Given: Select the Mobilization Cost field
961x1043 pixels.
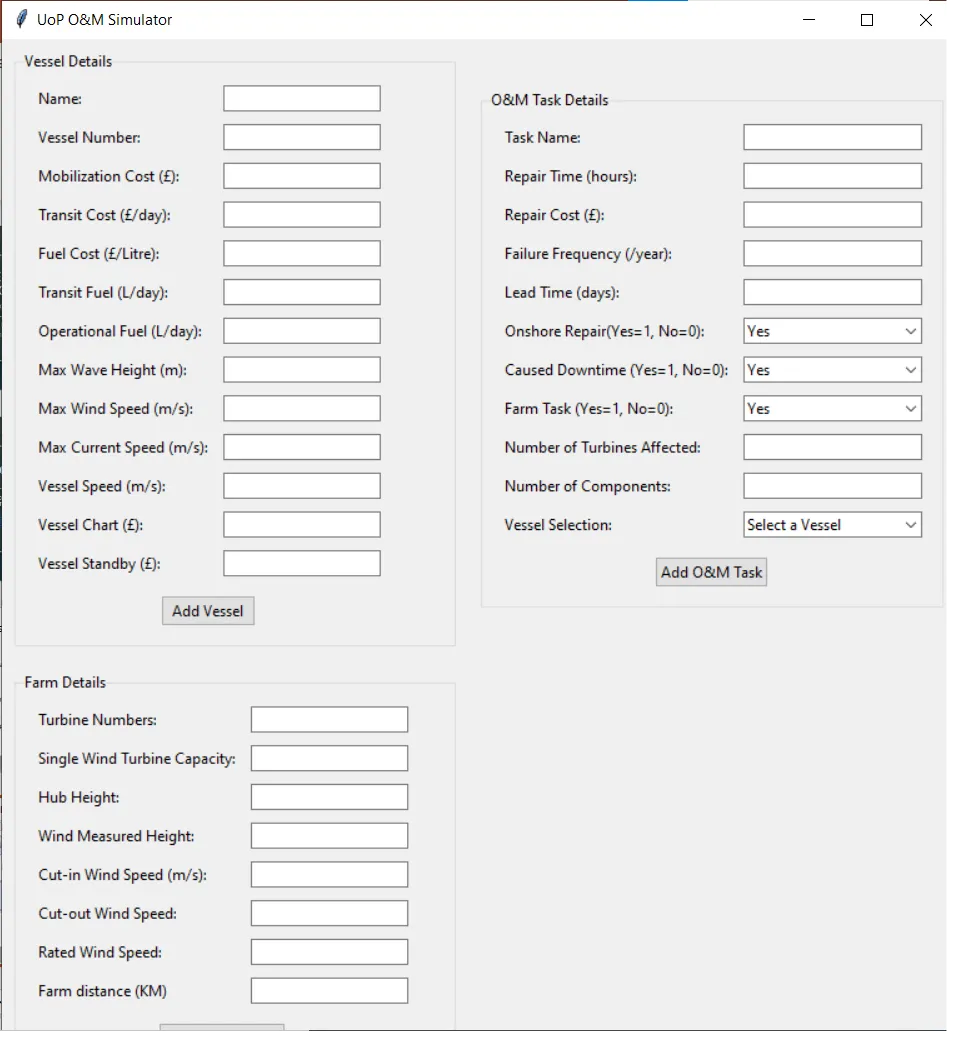Looking at the screenshot, I should pos(301,176).
